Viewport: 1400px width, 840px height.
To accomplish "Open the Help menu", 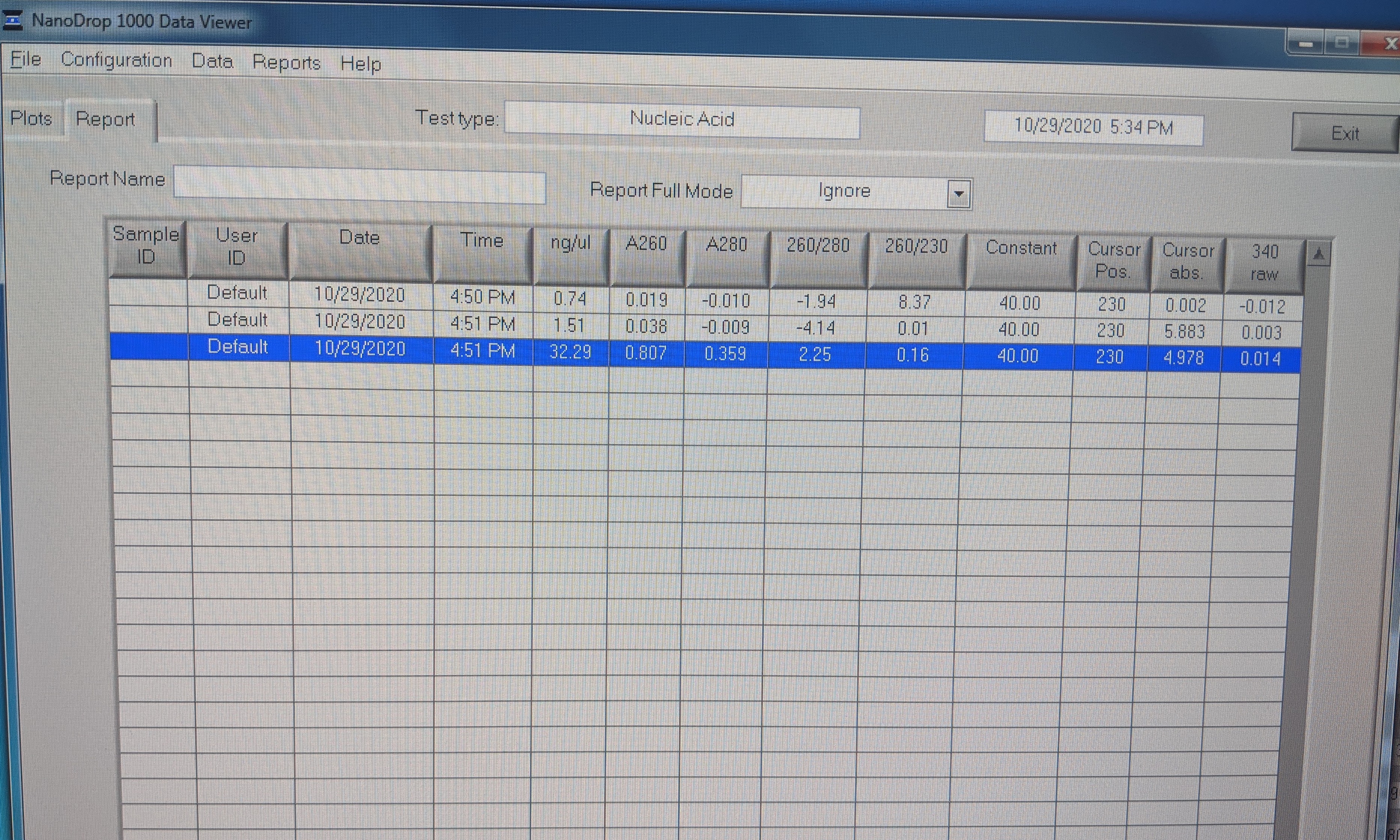I will point(360,63).
